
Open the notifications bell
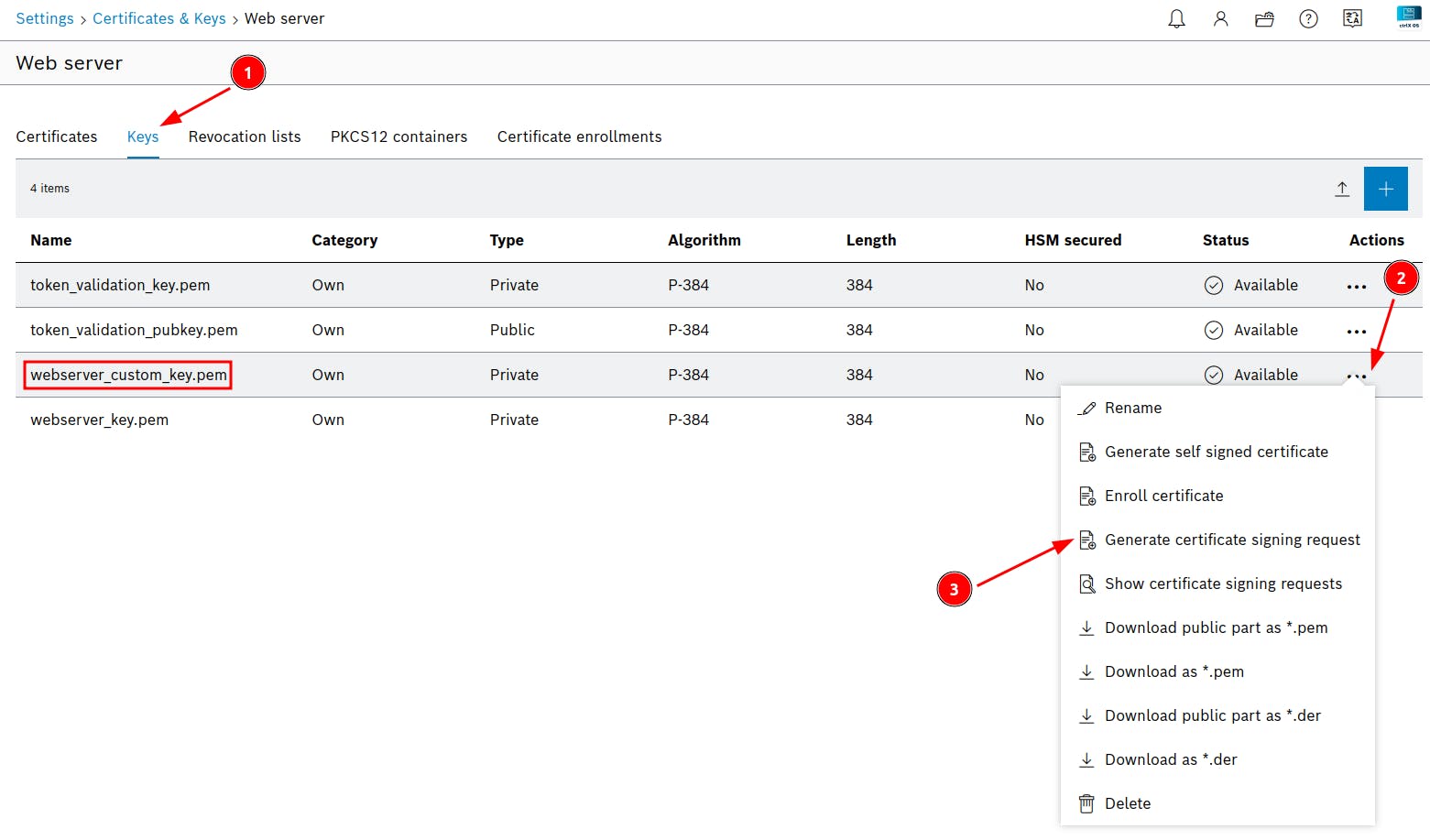(1176, 19)
